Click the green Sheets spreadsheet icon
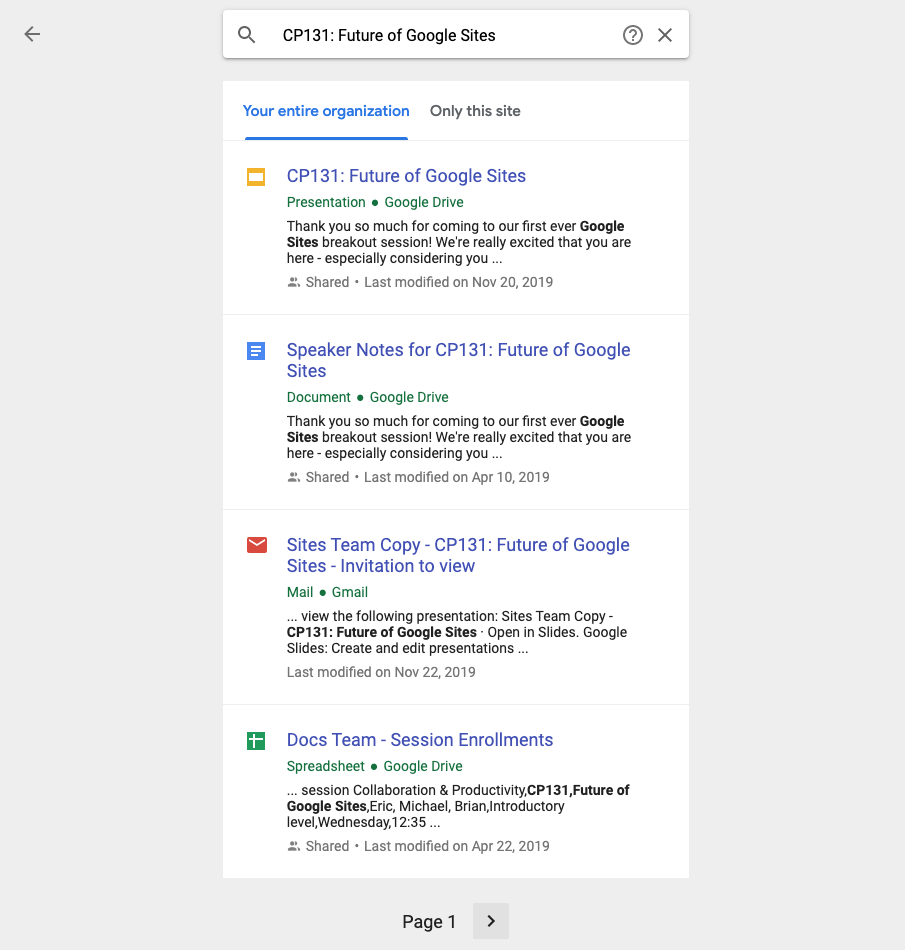This screenshot has height=950, width=905. tap(256, 740)
